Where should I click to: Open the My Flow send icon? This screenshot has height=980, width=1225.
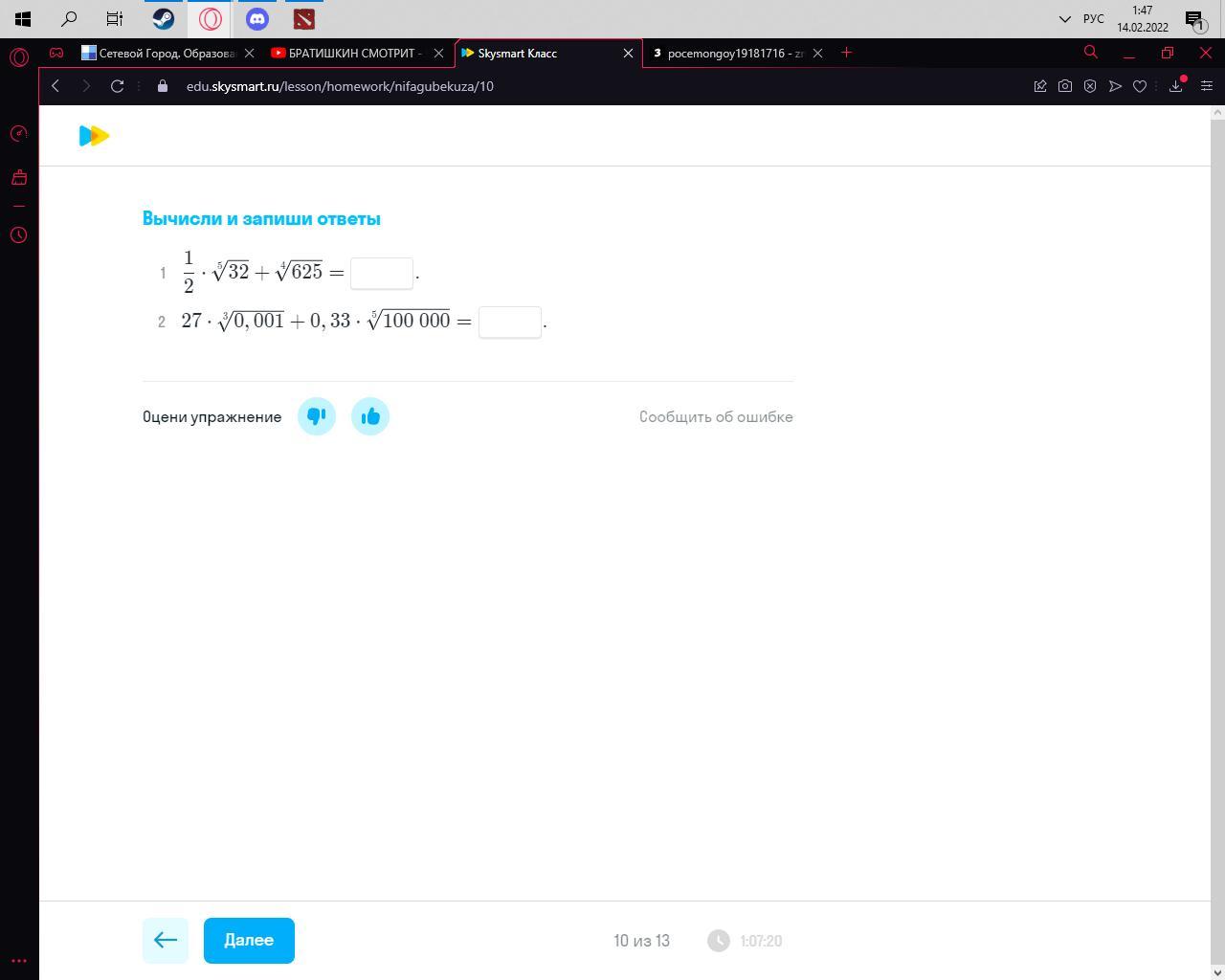click(x=1115, y=86)
